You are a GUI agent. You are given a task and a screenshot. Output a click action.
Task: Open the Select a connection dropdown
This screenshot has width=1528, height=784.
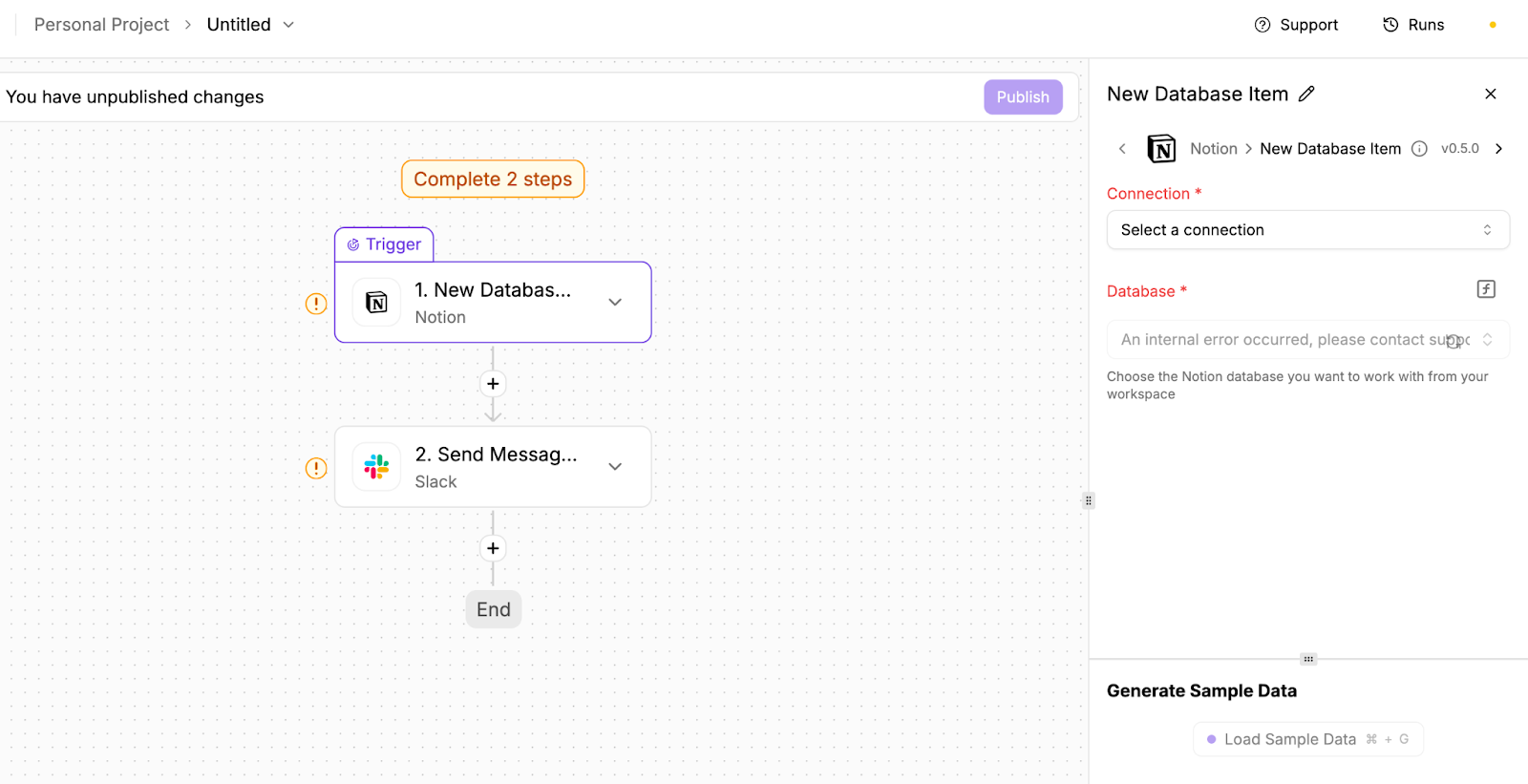coord(1308,230)
